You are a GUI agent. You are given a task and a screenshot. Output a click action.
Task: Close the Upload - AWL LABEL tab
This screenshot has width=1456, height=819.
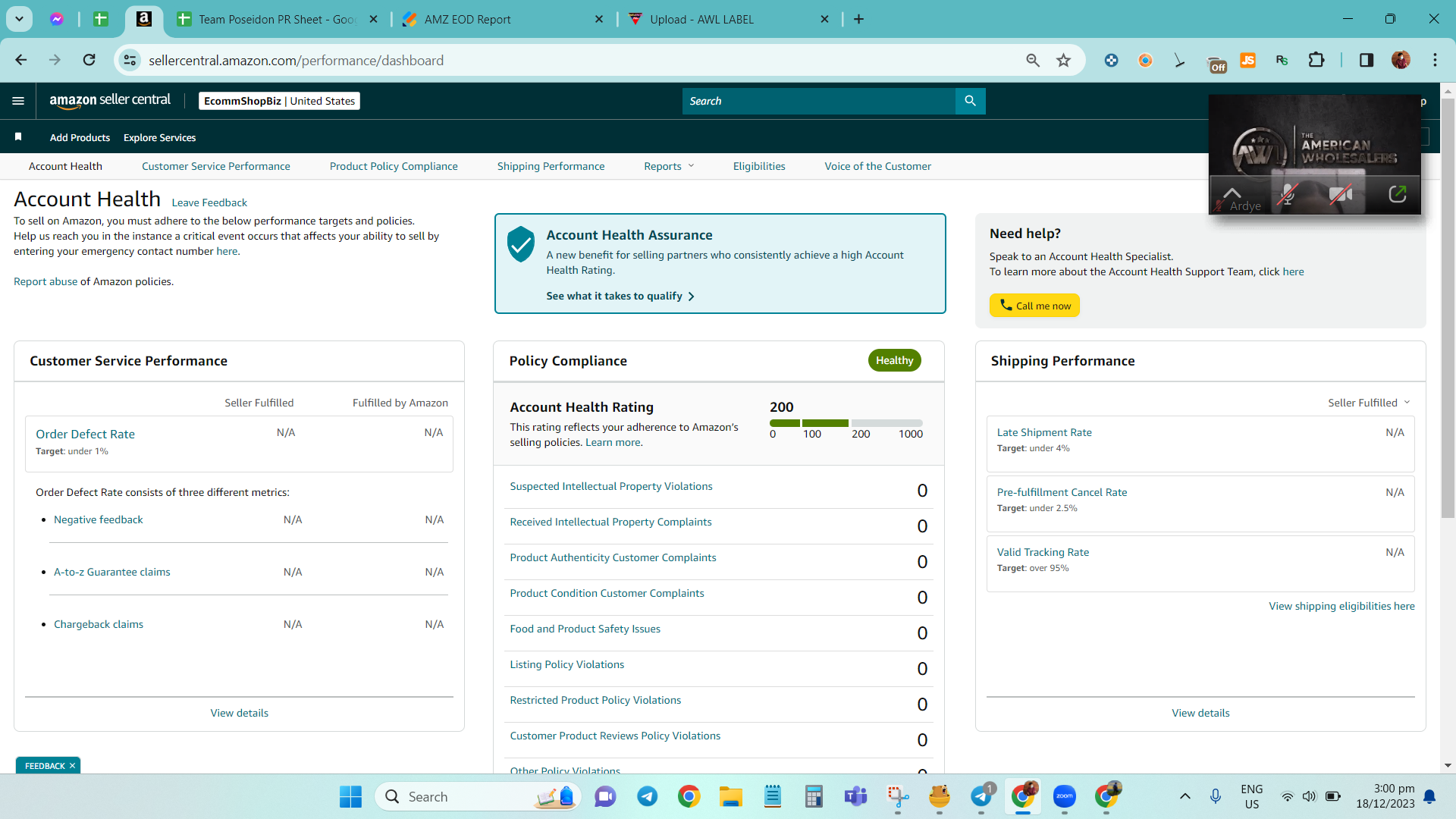pyautogui.click(x=824, y=20)
